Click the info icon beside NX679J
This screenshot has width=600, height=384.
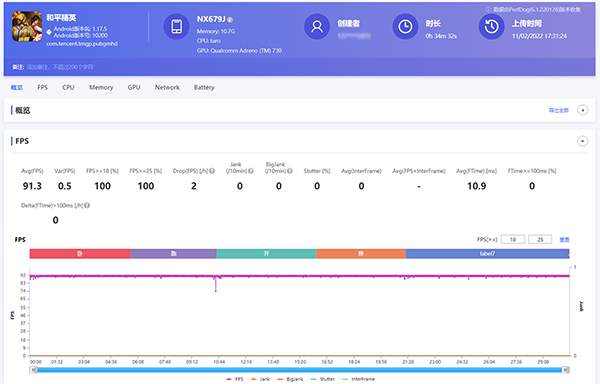(x=230, y=20)
